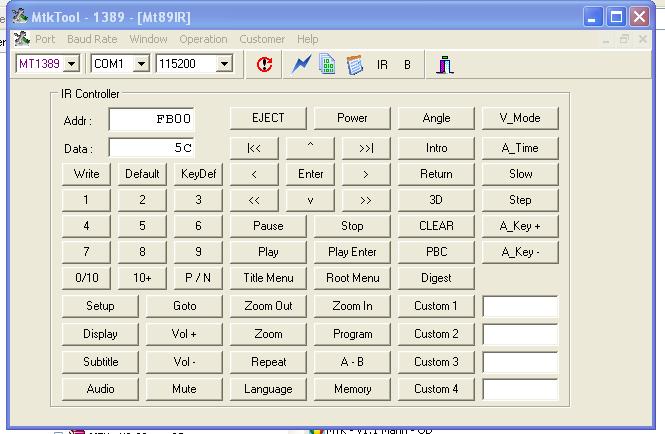
Task: Click the Addr input field showing FB00
Action: tap(151, 119)
